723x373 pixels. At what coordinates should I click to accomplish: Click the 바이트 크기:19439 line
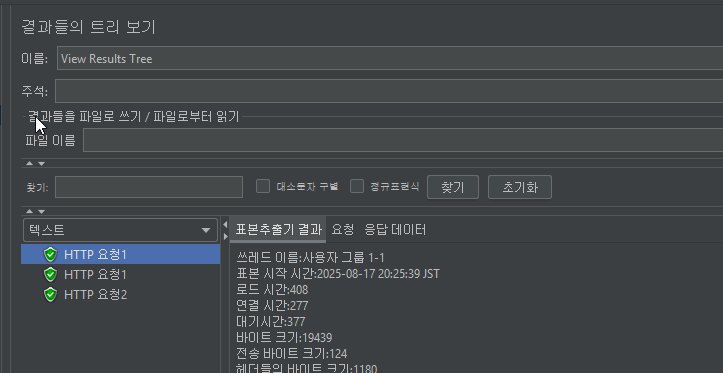tap(284, 337)
